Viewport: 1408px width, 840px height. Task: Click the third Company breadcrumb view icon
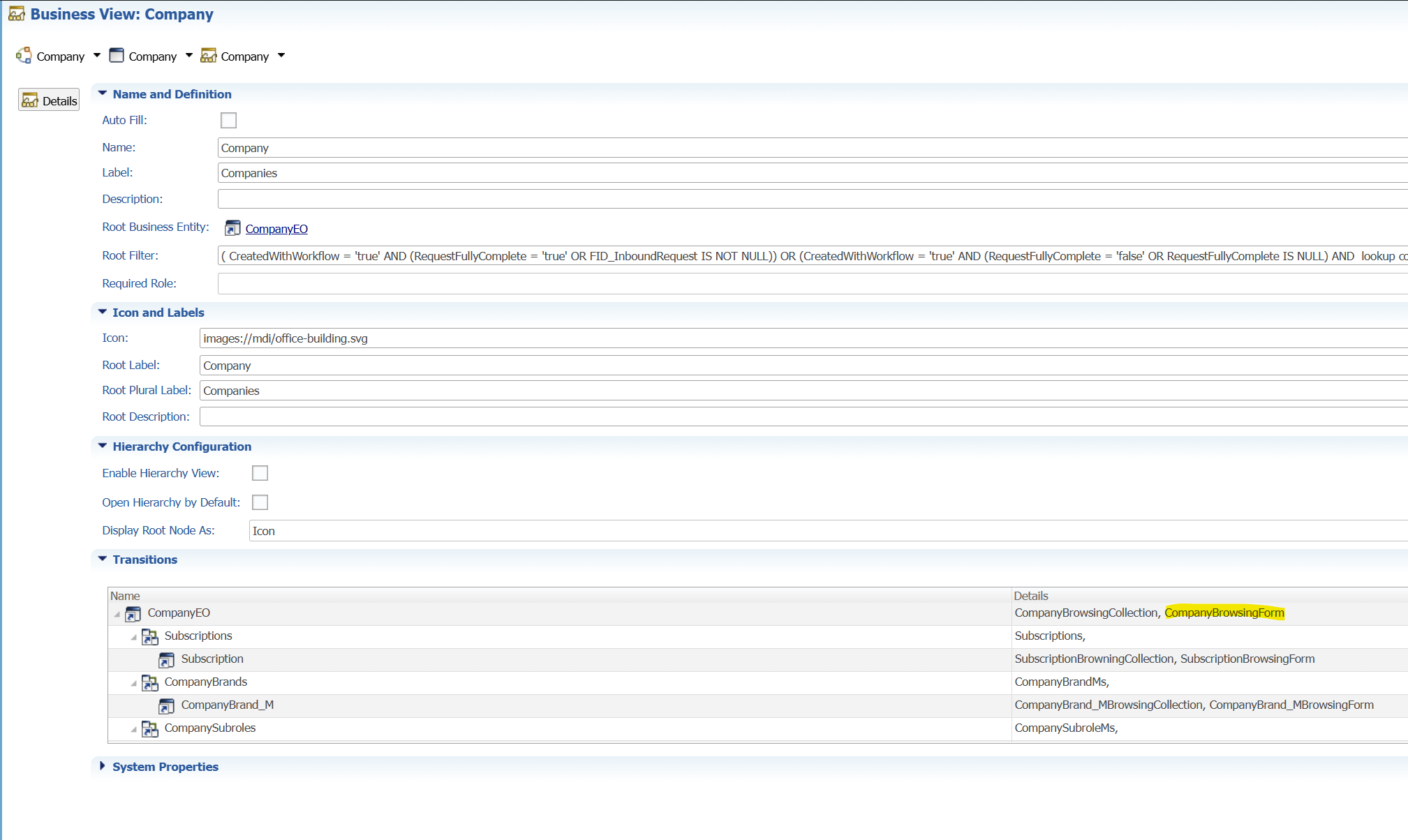pyautogui.click(x=208, y=56)
